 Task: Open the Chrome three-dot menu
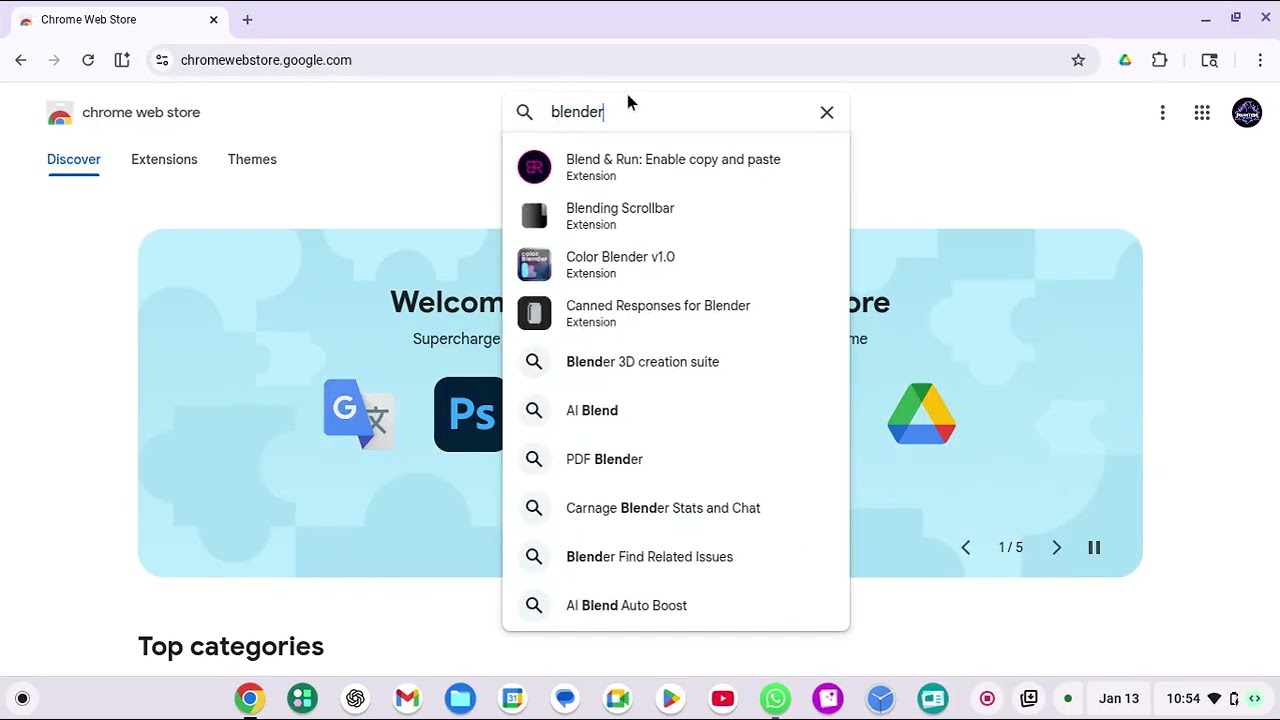tap(1260, 60)
